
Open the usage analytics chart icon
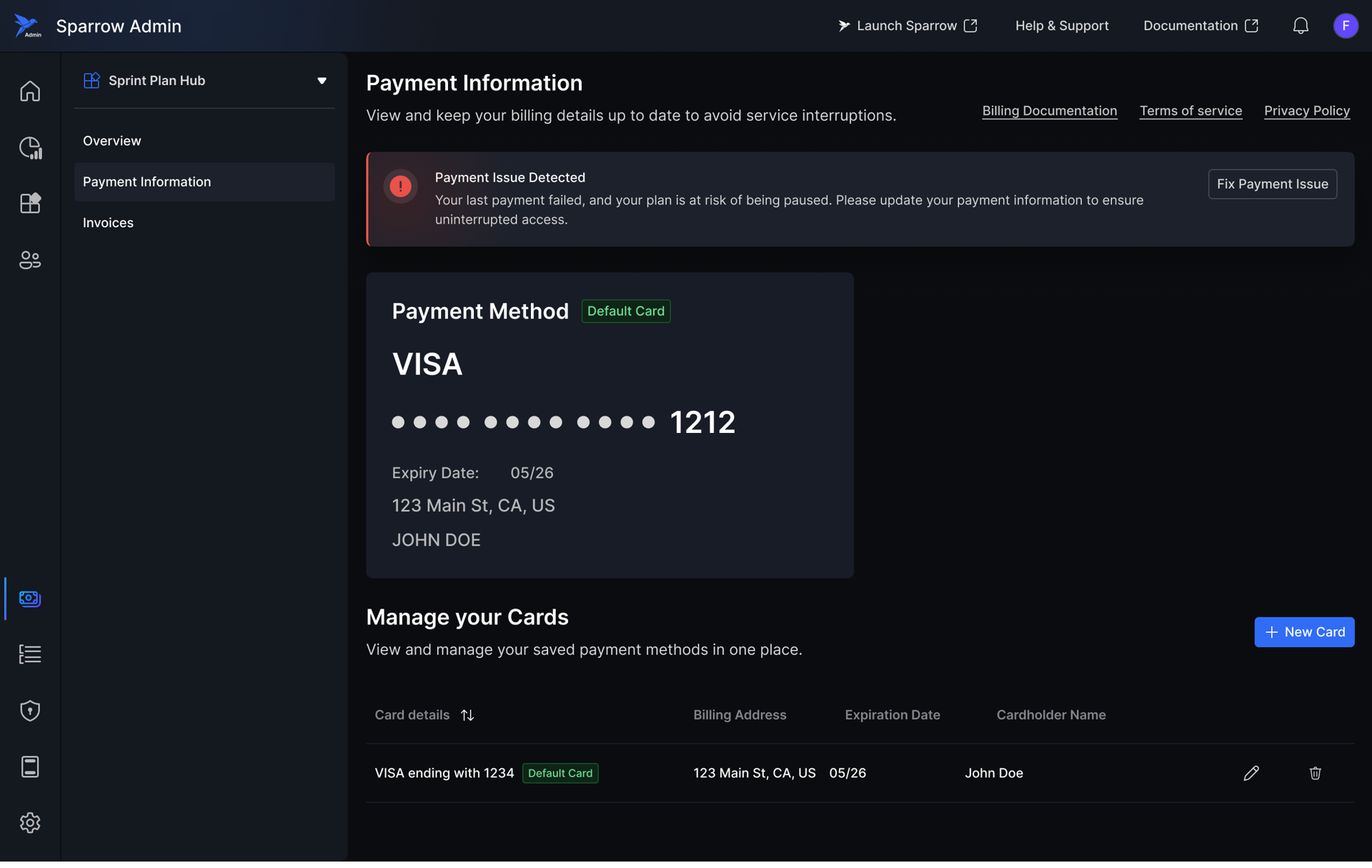[30, 148]
